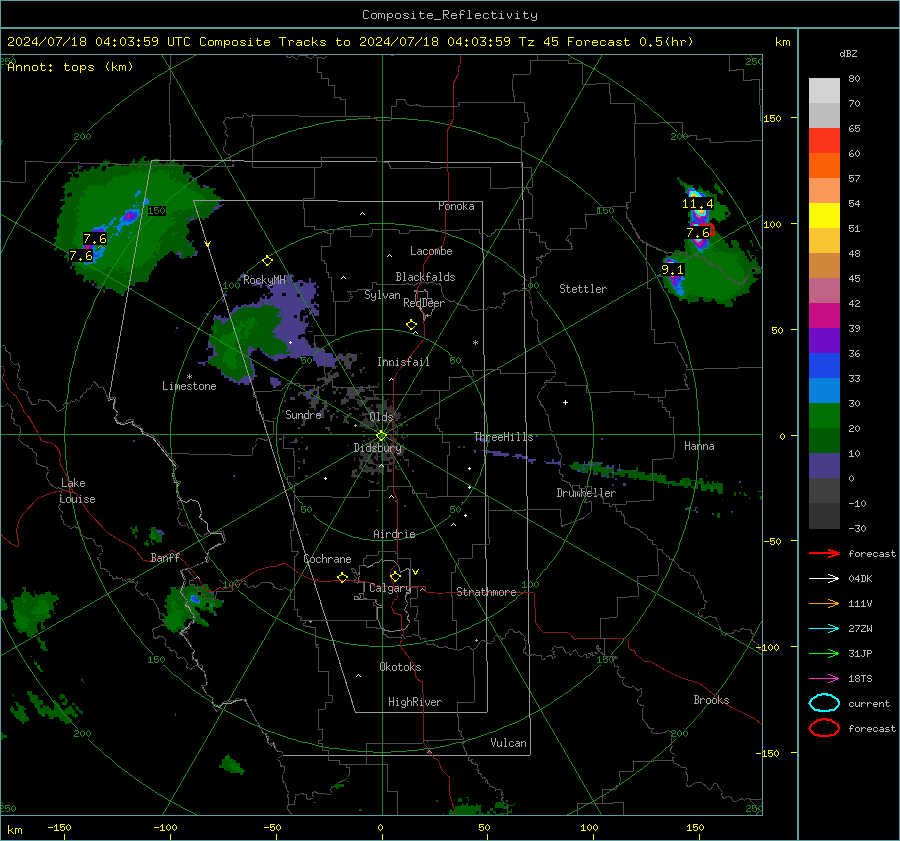Click the yellow diamond marker near RedDeer
Viewport: 900px width, 841px height.
(x=411, y=325)
